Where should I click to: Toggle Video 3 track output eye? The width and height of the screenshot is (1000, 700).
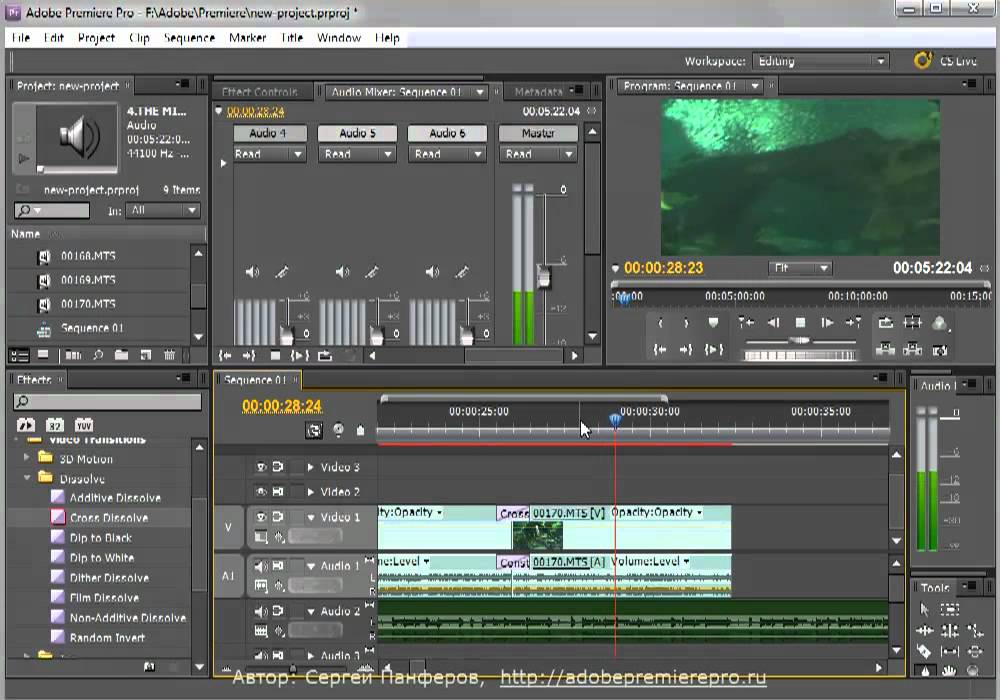[261, 467]
